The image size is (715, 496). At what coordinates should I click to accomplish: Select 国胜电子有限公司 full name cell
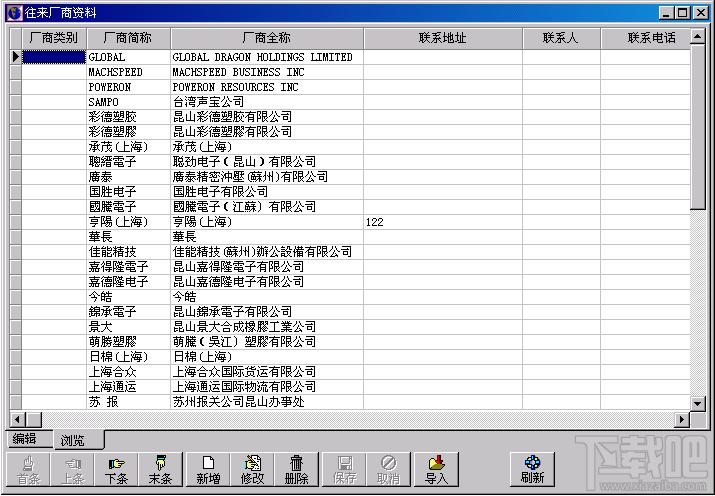267,192
